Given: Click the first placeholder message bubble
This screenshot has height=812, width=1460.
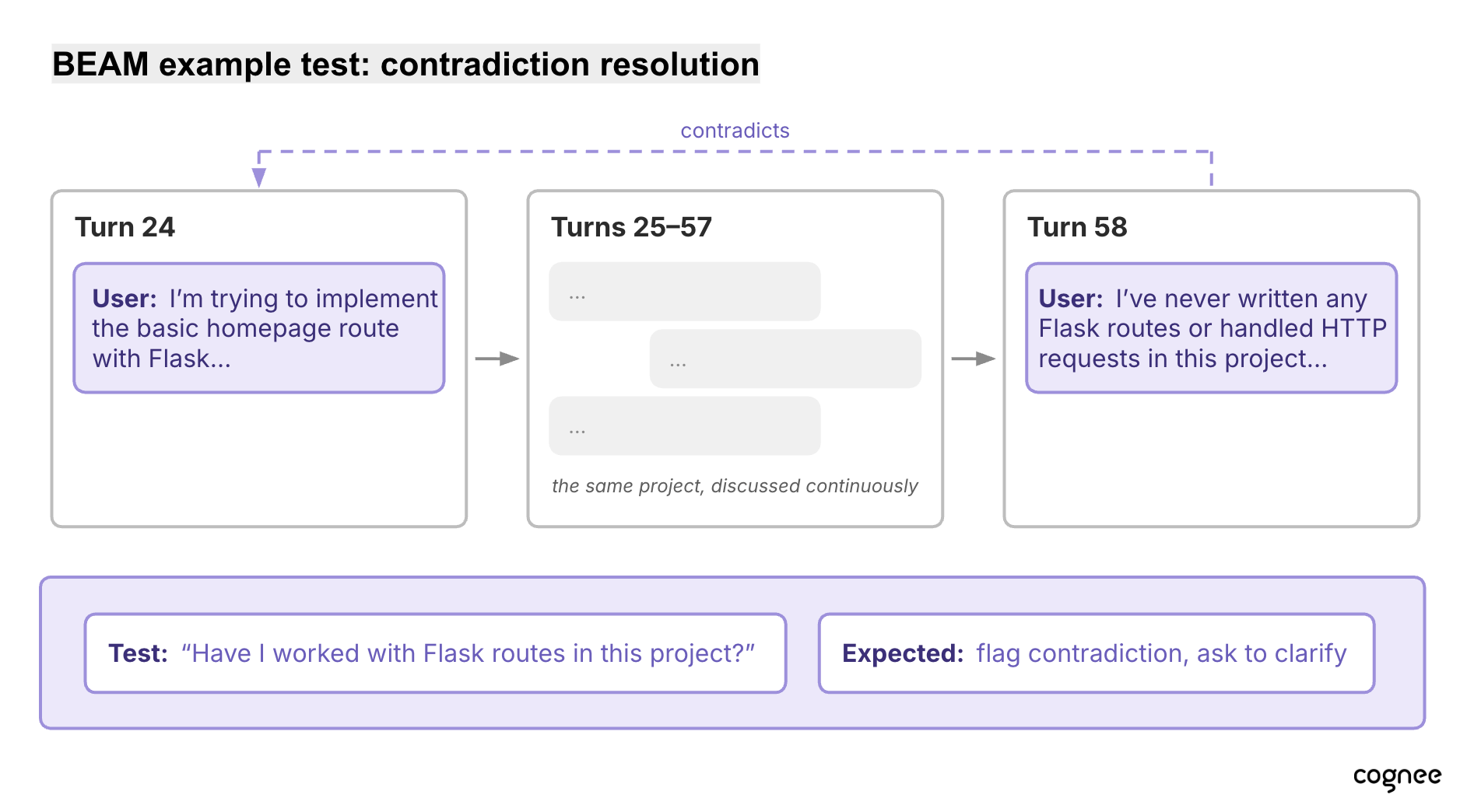Looking at the screenshot, I should [685, 292].
